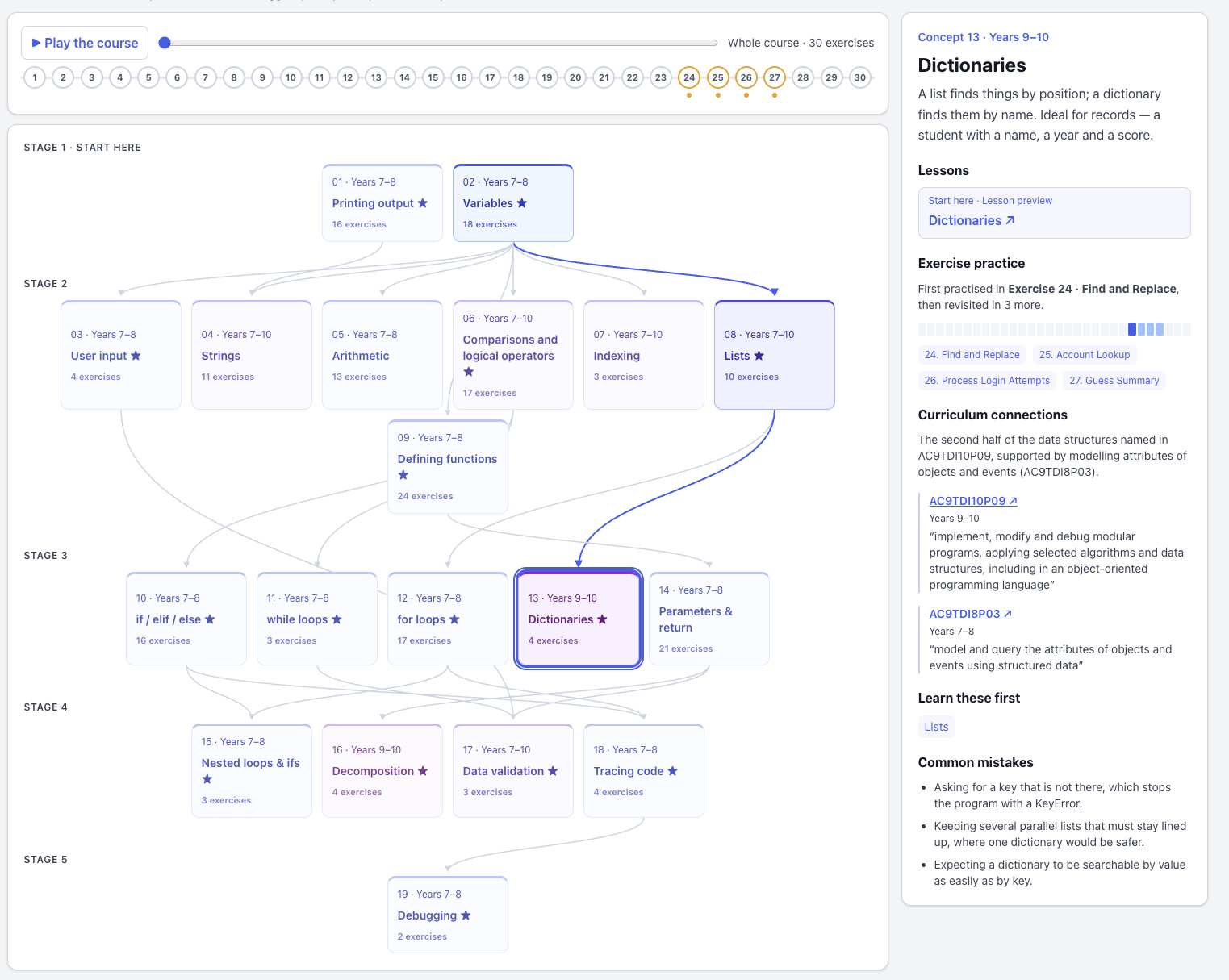
Task: Open Comparisons and logical operators card
Action: (x=513, y=355)
